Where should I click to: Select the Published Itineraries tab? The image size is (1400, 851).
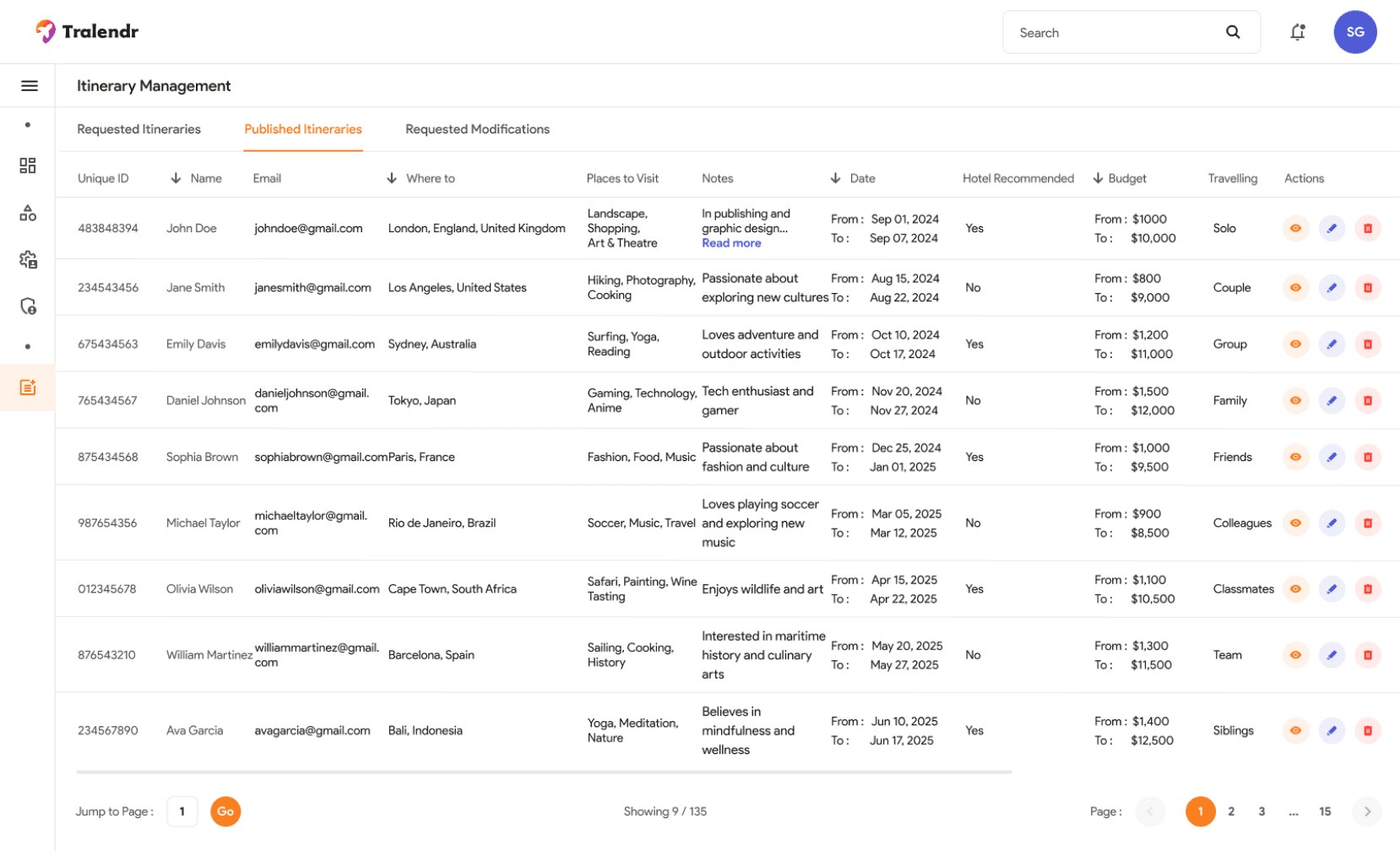(303, 129)
